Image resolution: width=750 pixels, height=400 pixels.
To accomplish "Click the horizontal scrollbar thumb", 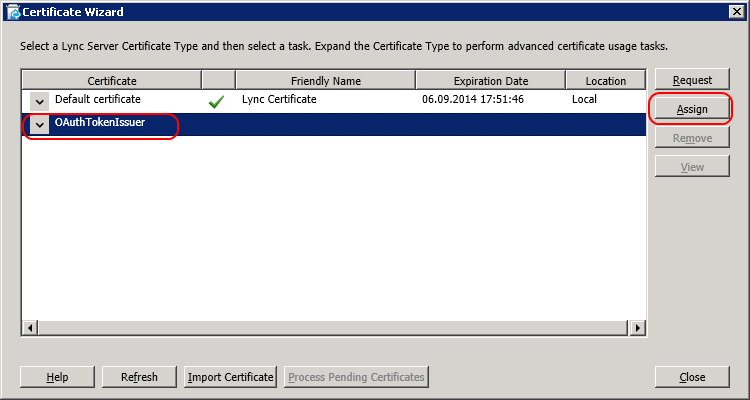I will point(332,328).
